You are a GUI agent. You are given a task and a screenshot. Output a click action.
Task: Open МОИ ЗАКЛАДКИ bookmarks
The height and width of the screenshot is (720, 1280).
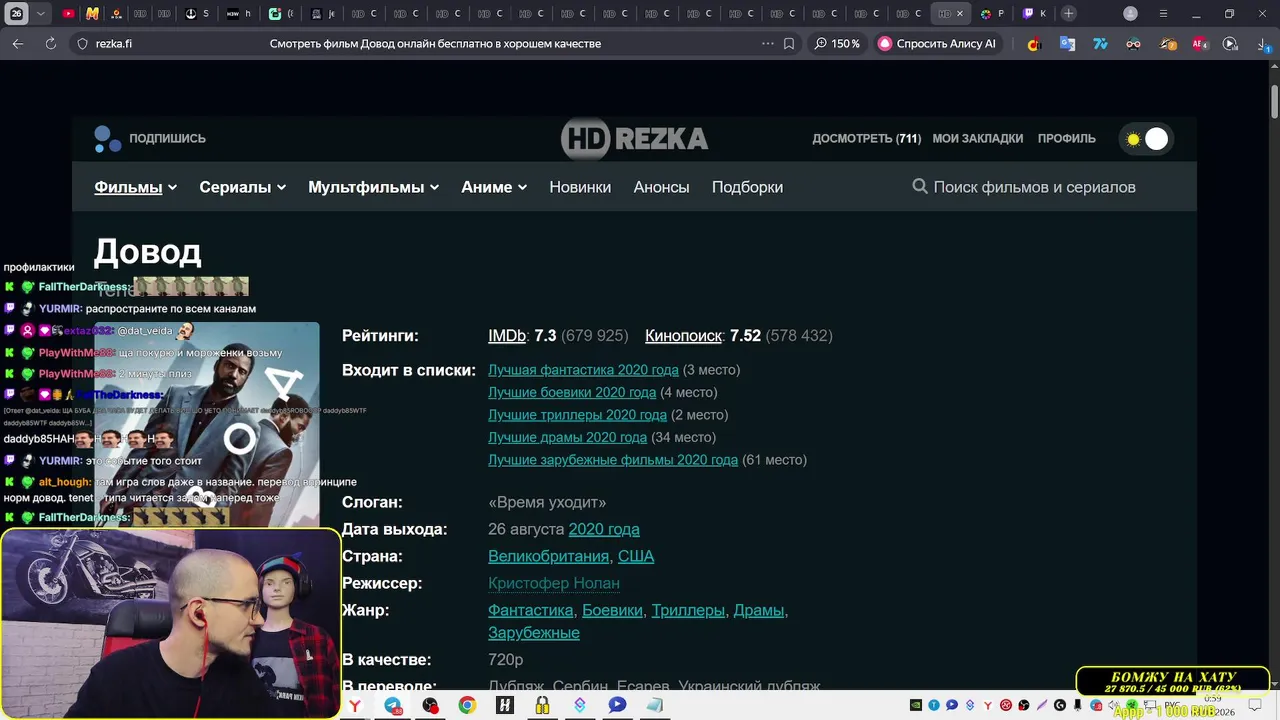(x=977, y=138)
